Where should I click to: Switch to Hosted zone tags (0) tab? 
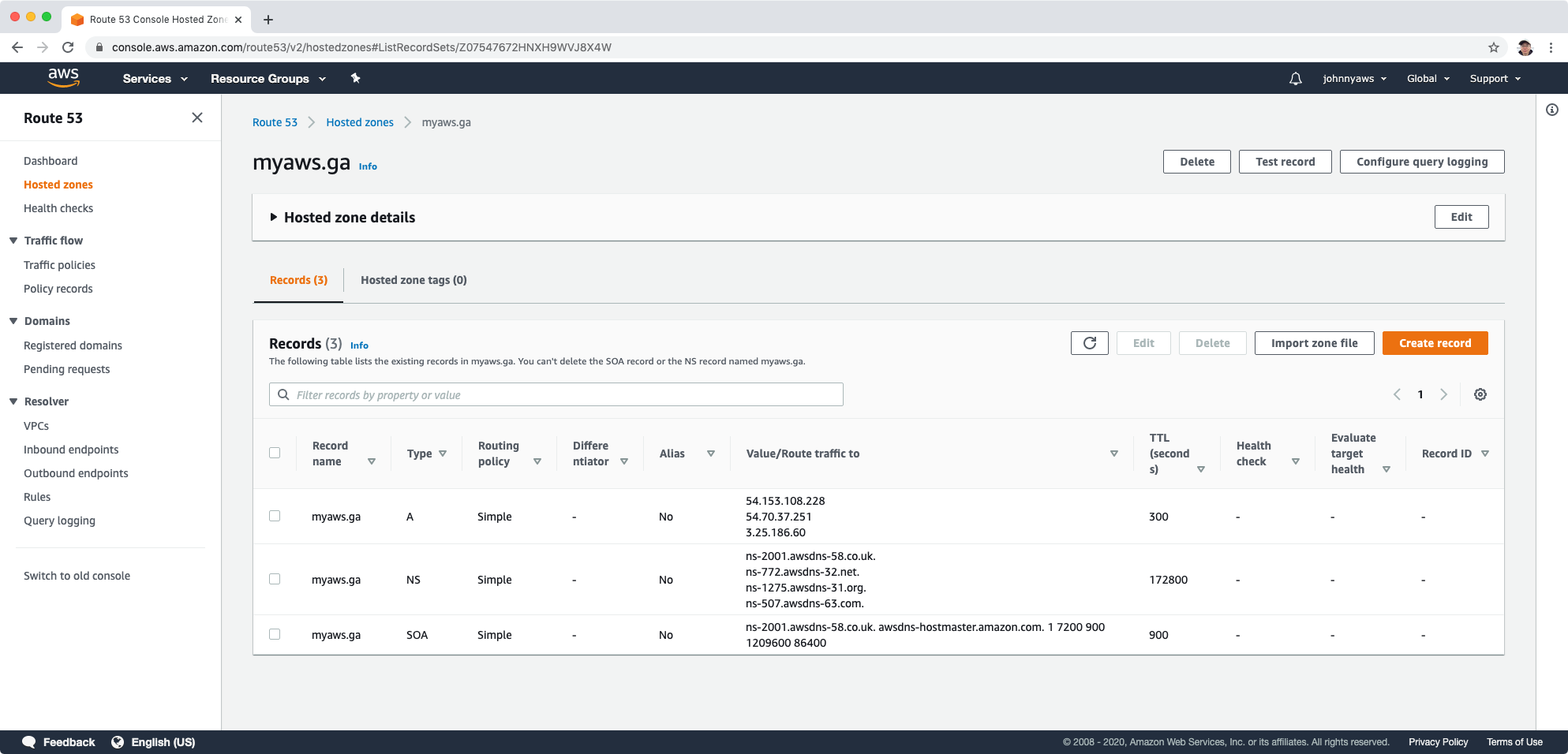(x=414, y=280)
